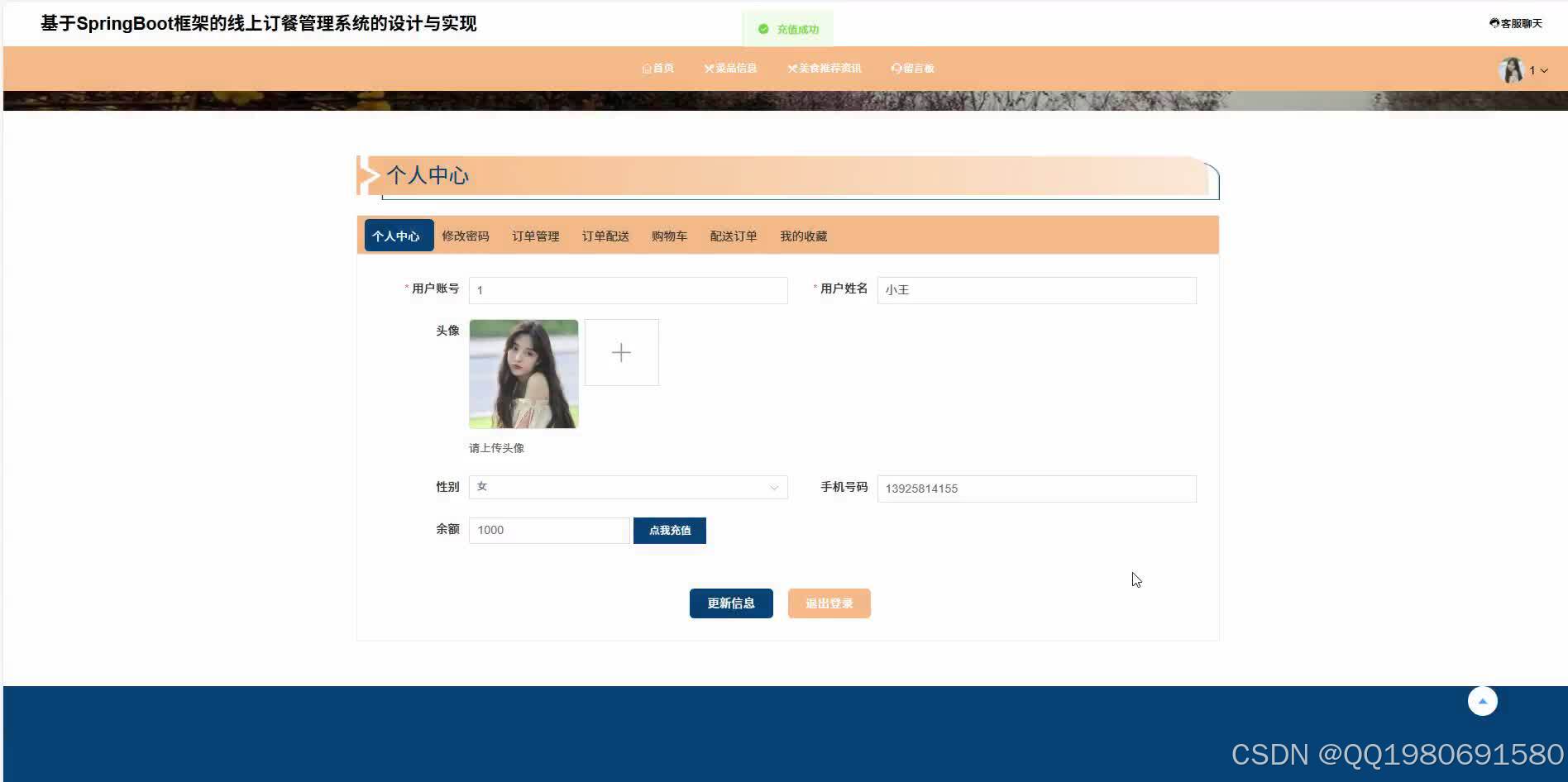1568x782 pixels.
Task: Click the page title 基于SpringBoot框架的线上订餐管理系统
Action: (259, 23)
